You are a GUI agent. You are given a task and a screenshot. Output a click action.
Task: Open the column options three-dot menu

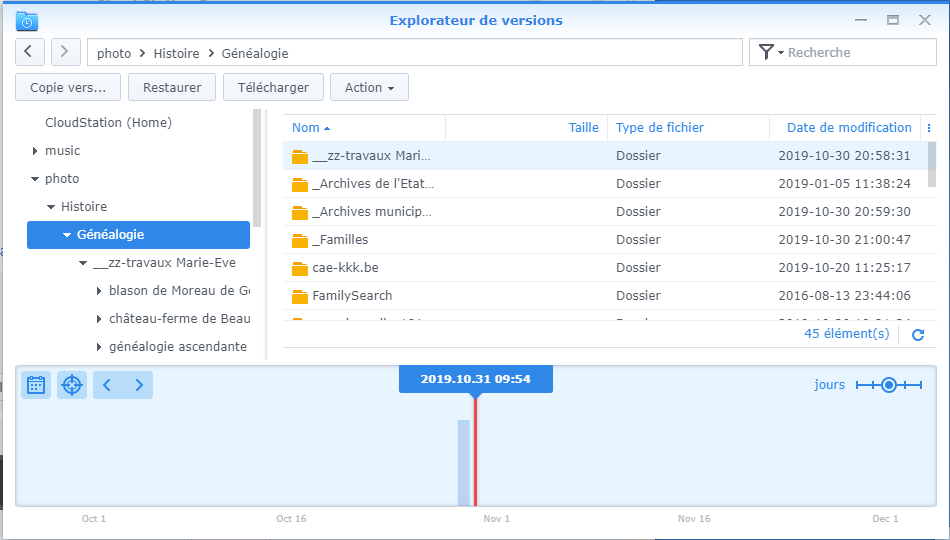click(x=929, y=128)
